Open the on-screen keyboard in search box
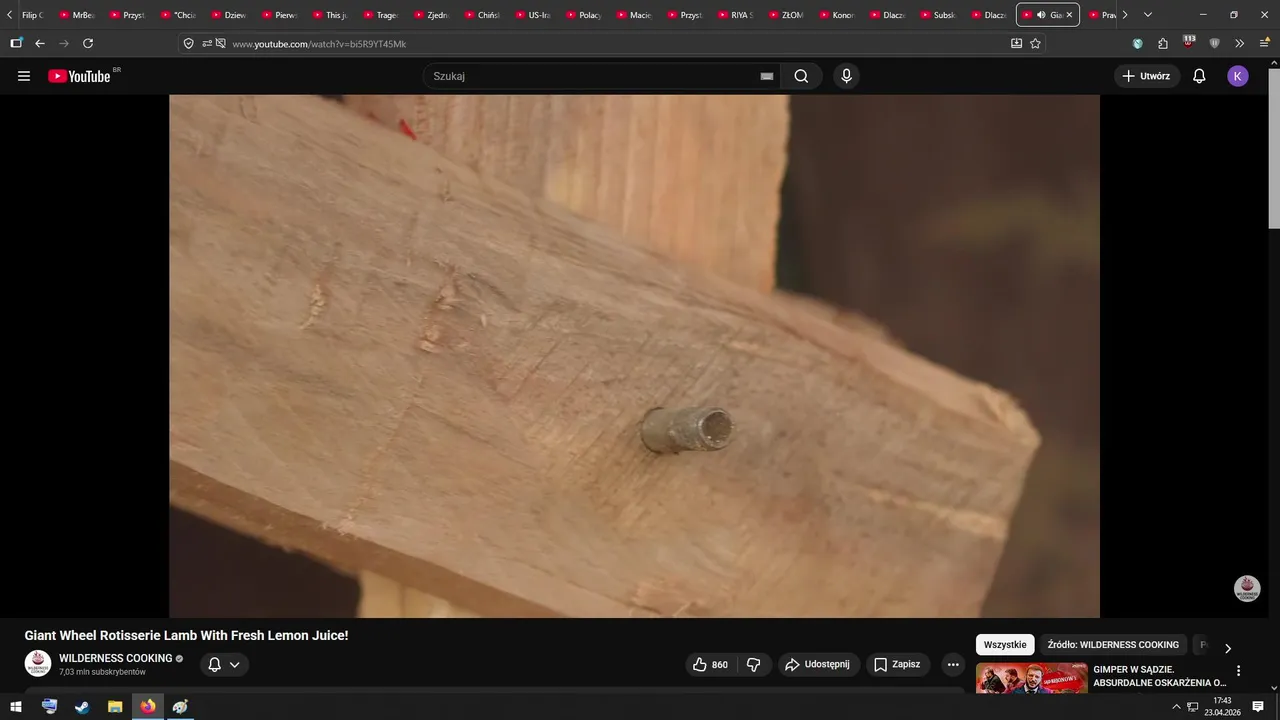Image resolution: width=1280 pixels, height=720 pixels. (x=767, y=76)
